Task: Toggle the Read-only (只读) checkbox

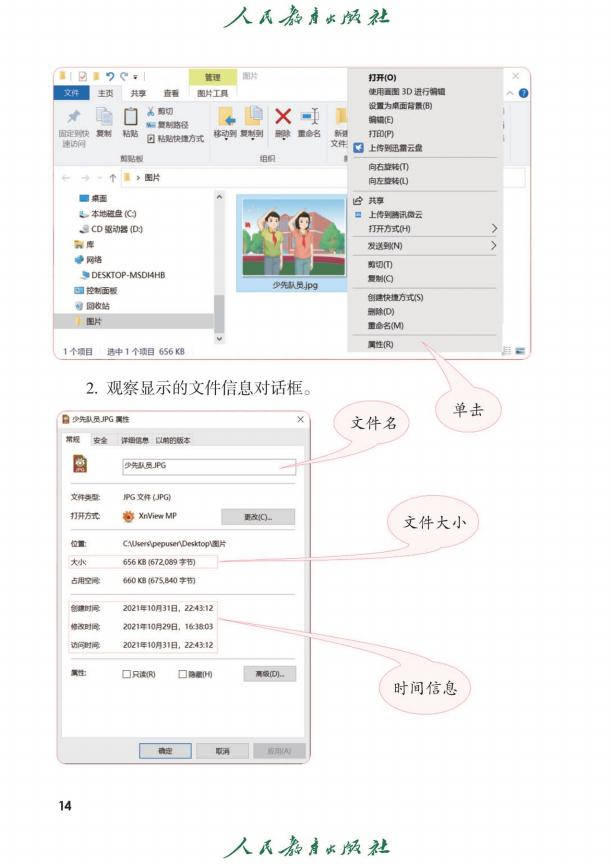Action: 127,674
